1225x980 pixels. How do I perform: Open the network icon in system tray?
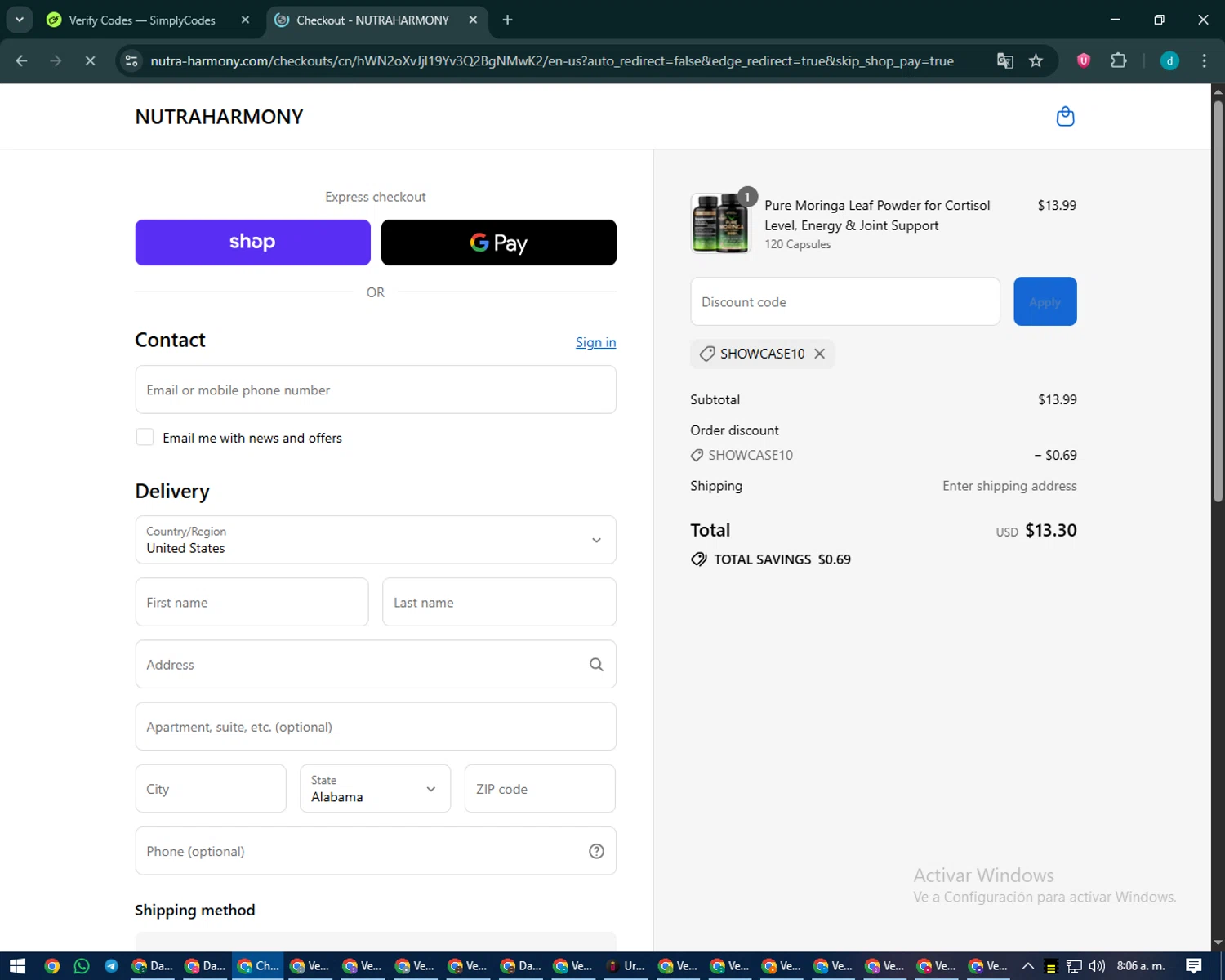[1074, 966]
